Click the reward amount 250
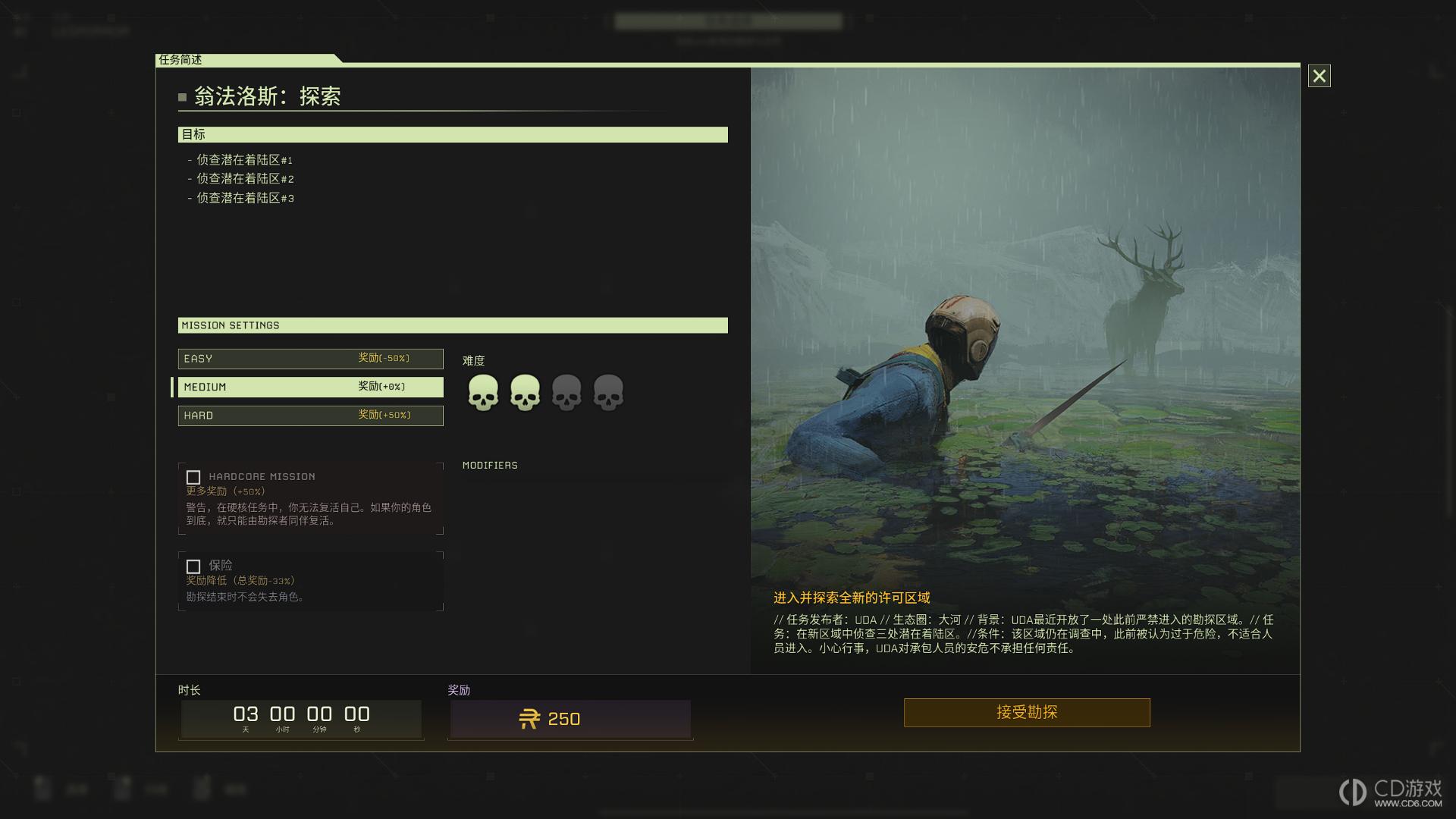 tap(564, 719)
